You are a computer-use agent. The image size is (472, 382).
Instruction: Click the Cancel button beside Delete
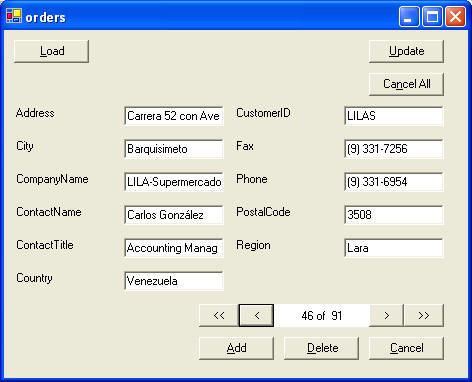pos(406,348)
